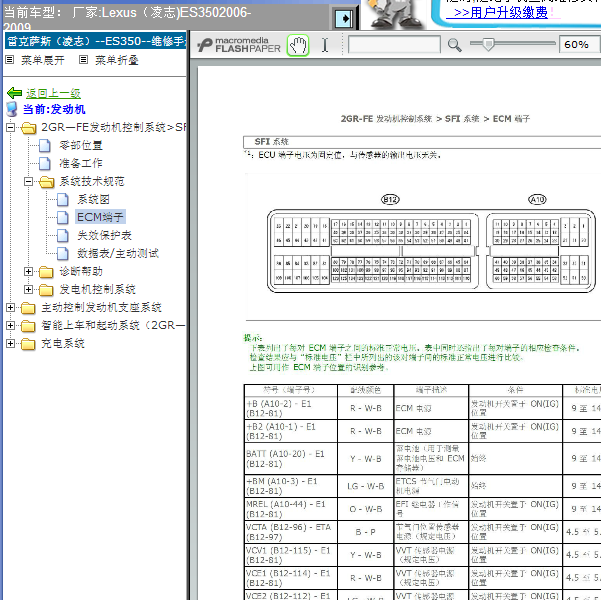Click the page icon for ECM端子
Screen dimensions: 601x600
coord(63,217)
